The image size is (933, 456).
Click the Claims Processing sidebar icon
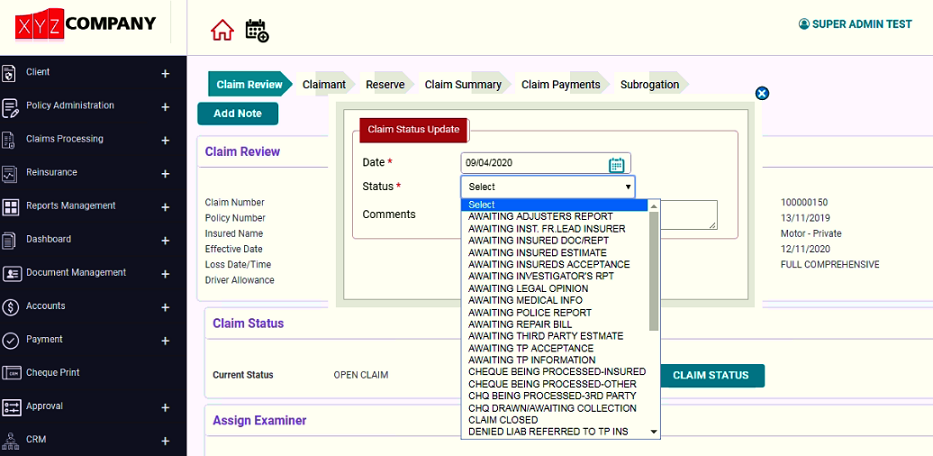pyautogui.click(x=11, y=139)
